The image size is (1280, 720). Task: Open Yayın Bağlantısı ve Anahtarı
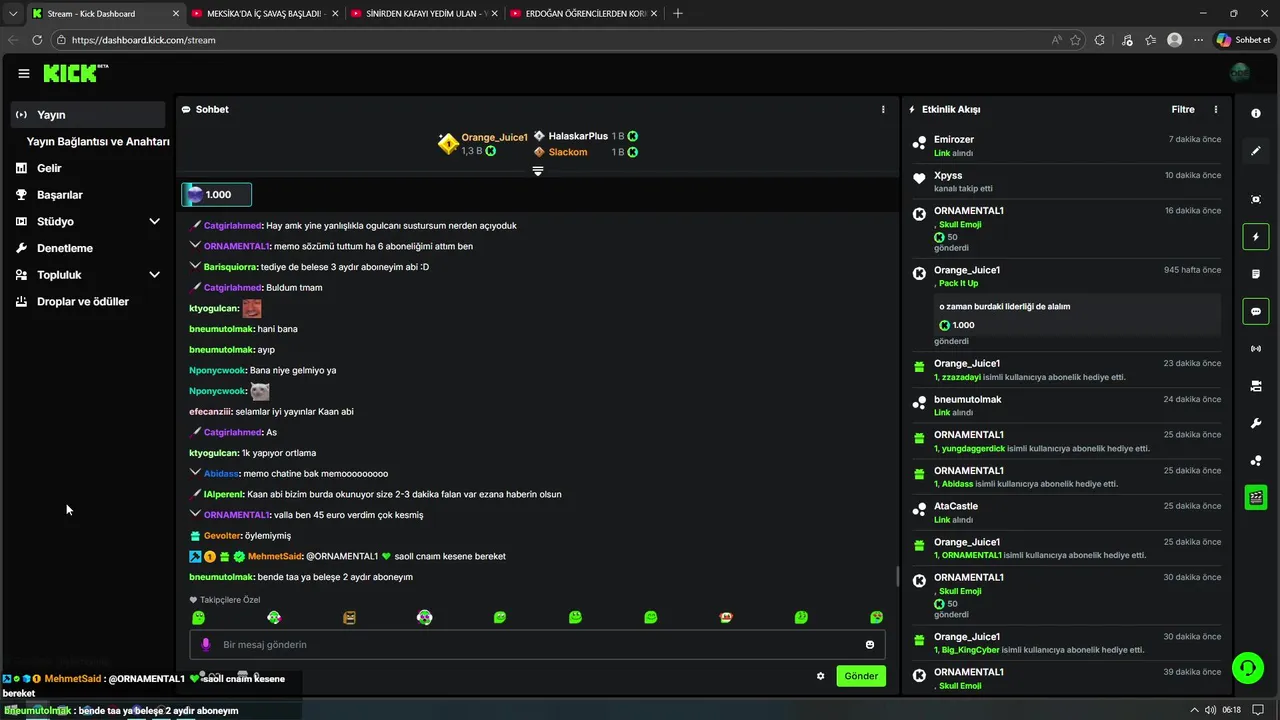pyautogui.click(x=97, y=141)
